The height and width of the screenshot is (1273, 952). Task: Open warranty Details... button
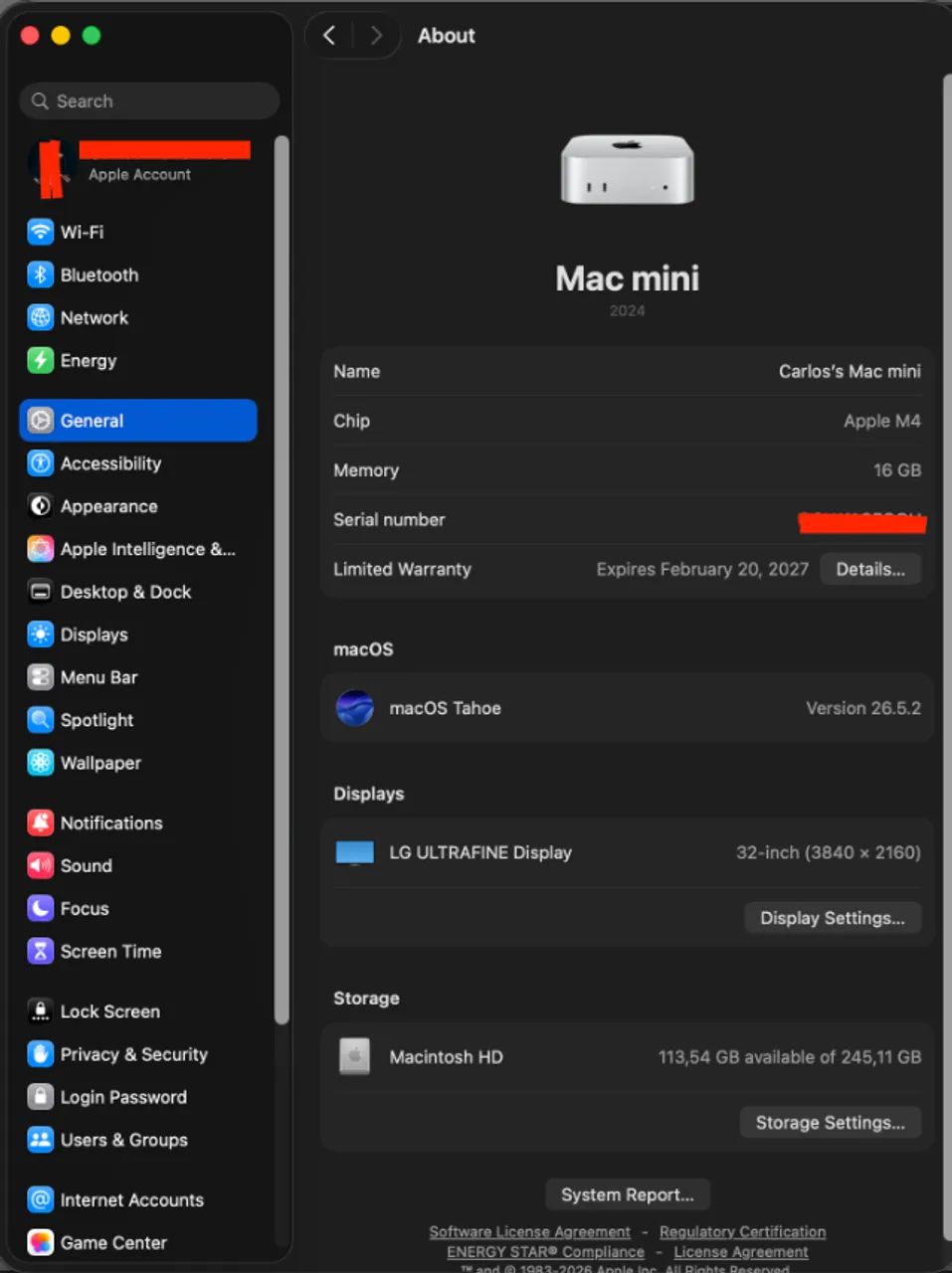pos(870,569)
